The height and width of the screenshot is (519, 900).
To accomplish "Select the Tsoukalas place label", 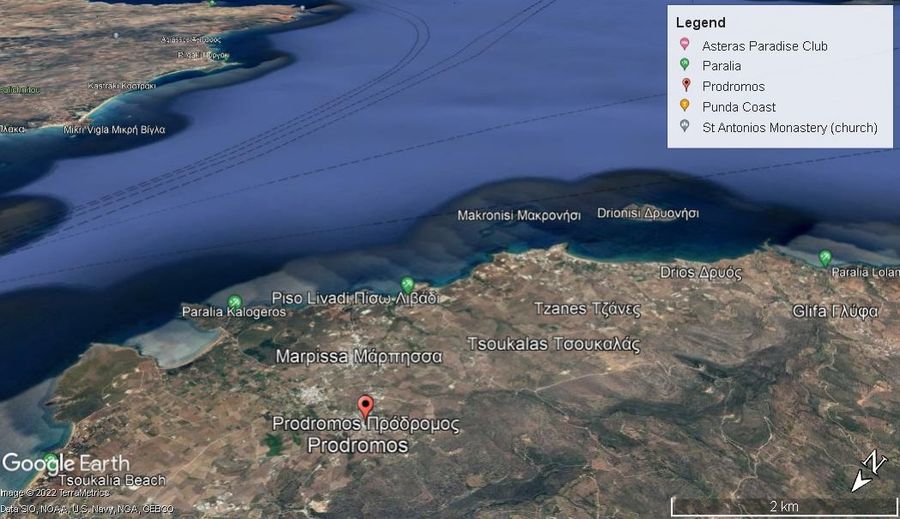I will [553, 344].
